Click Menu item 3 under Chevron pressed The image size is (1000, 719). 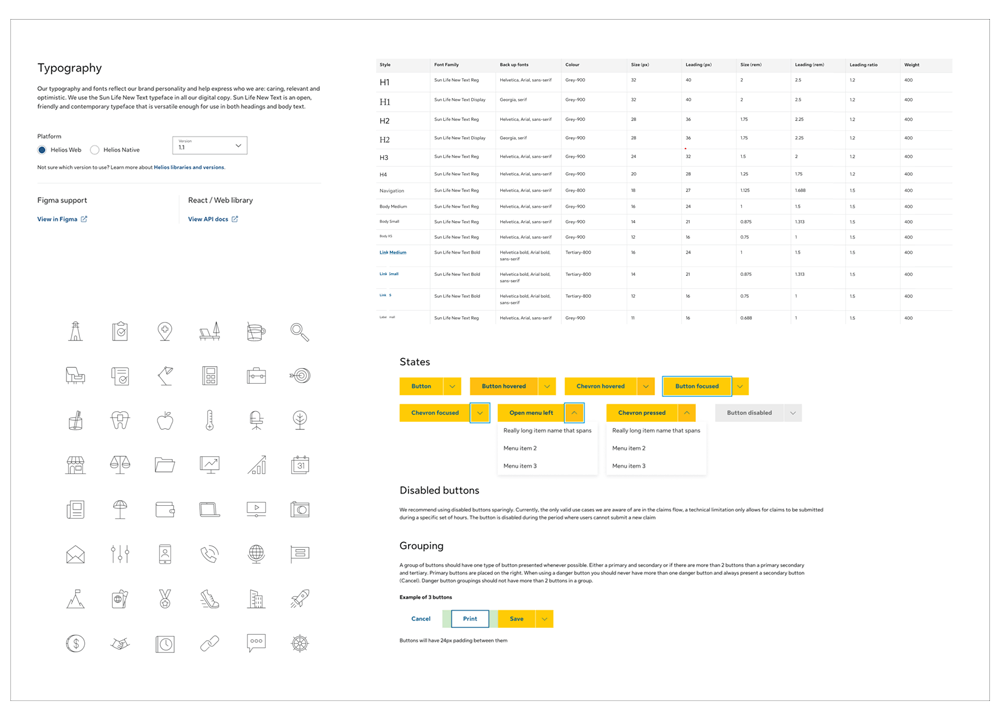[628, 465]
